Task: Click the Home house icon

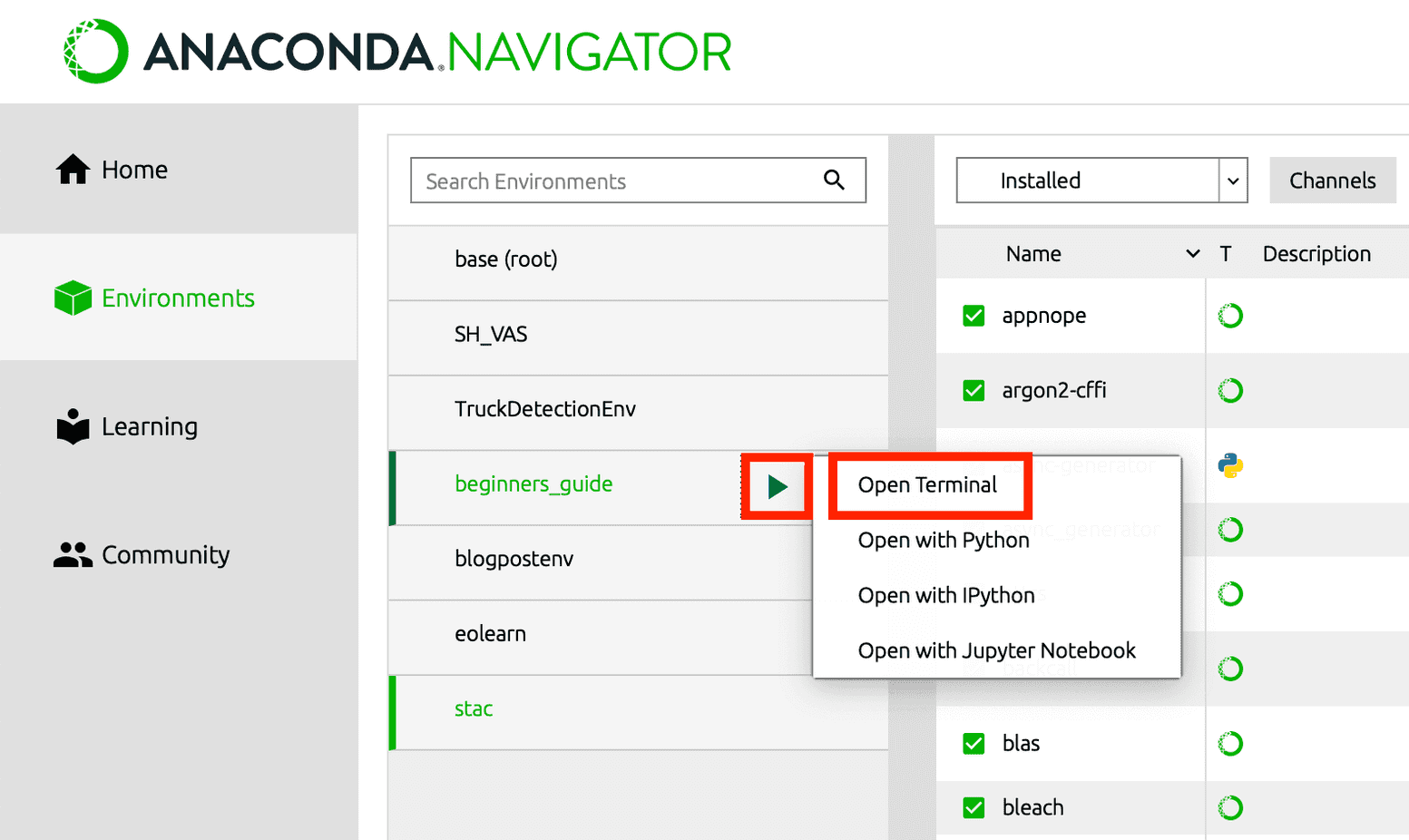Action: pyautogui.click(x=73, y=170)
